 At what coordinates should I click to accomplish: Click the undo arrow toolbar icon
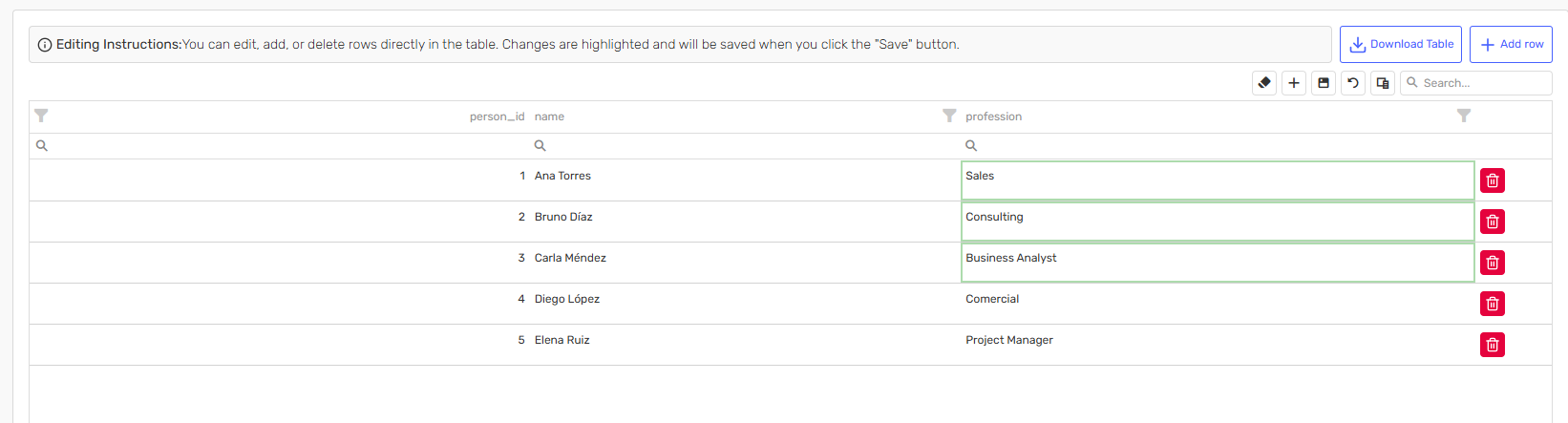pos(1353,83)
